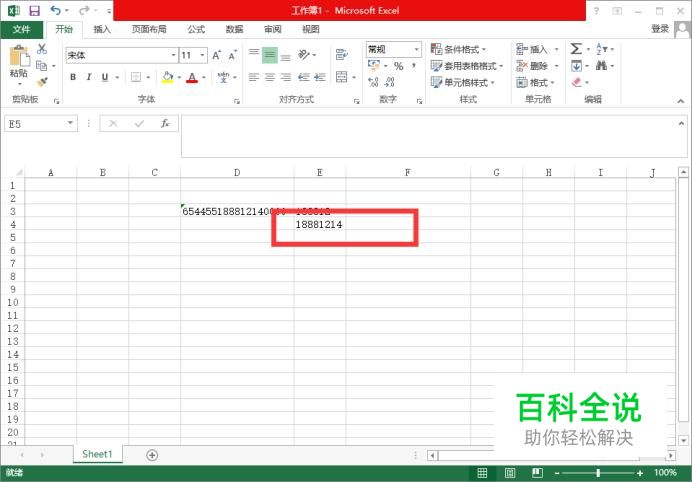Open the number format dropdown (常规)
692x482 pixels.
point(416,49)
